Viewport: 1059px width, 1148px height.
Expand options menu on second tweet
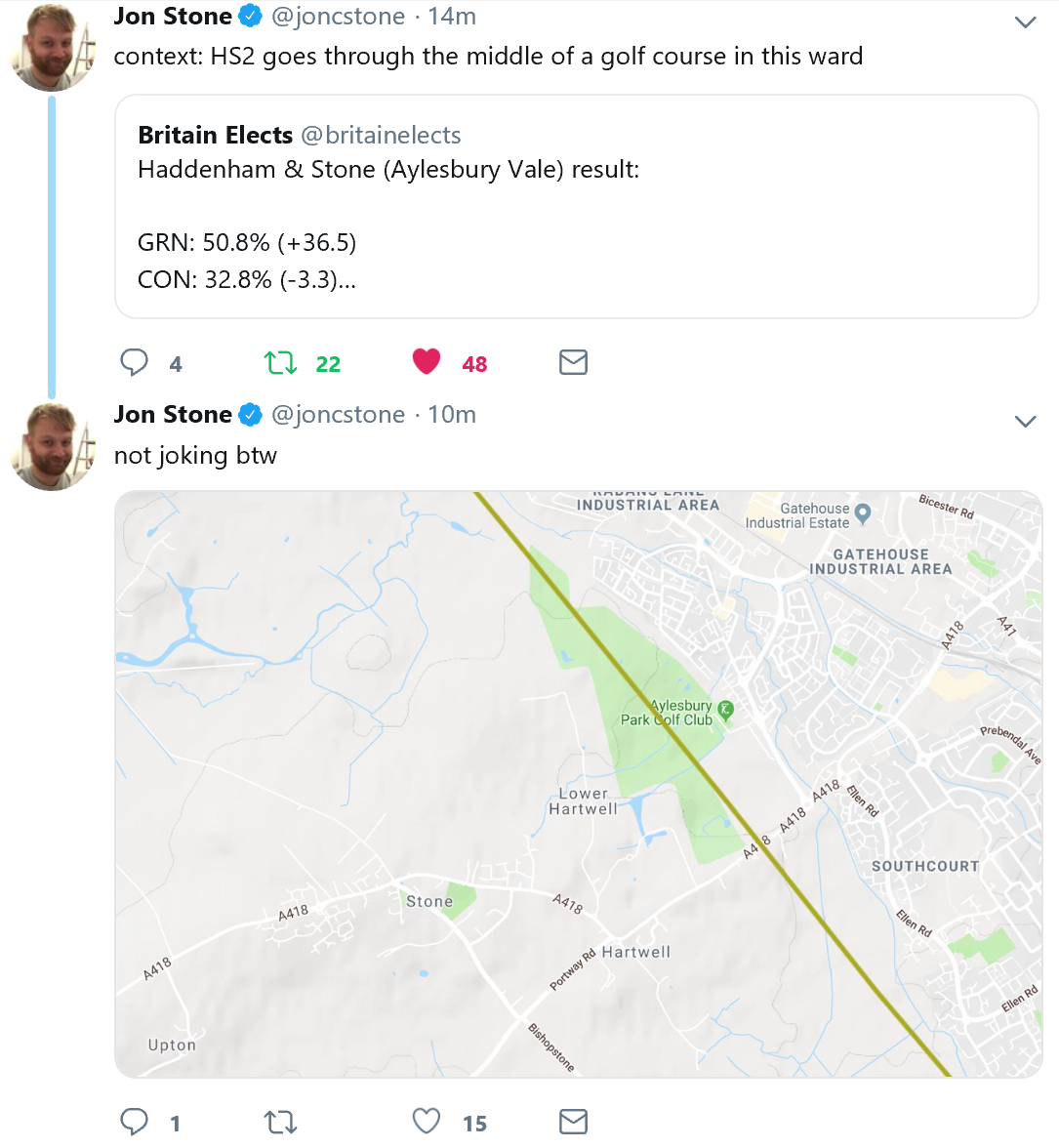[x=1025, y=422]
